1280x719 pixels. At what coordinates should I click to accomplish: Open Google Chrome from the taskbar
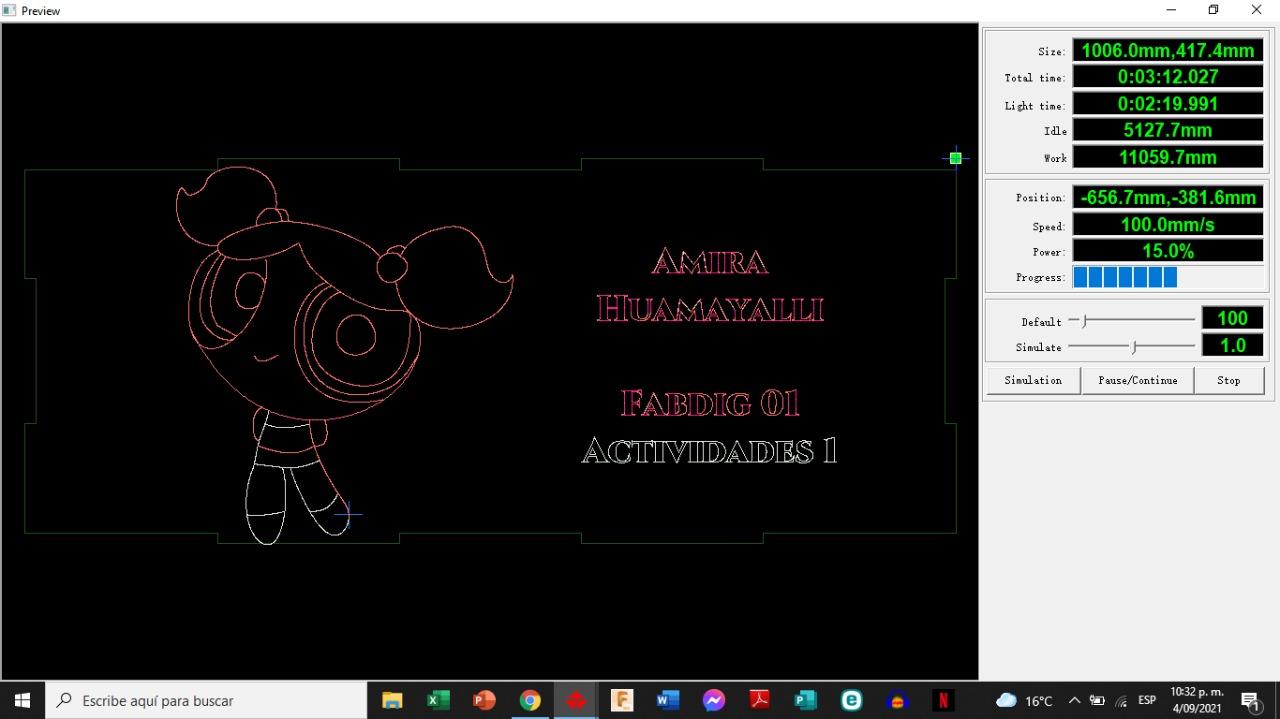click(x=530, y=700)
